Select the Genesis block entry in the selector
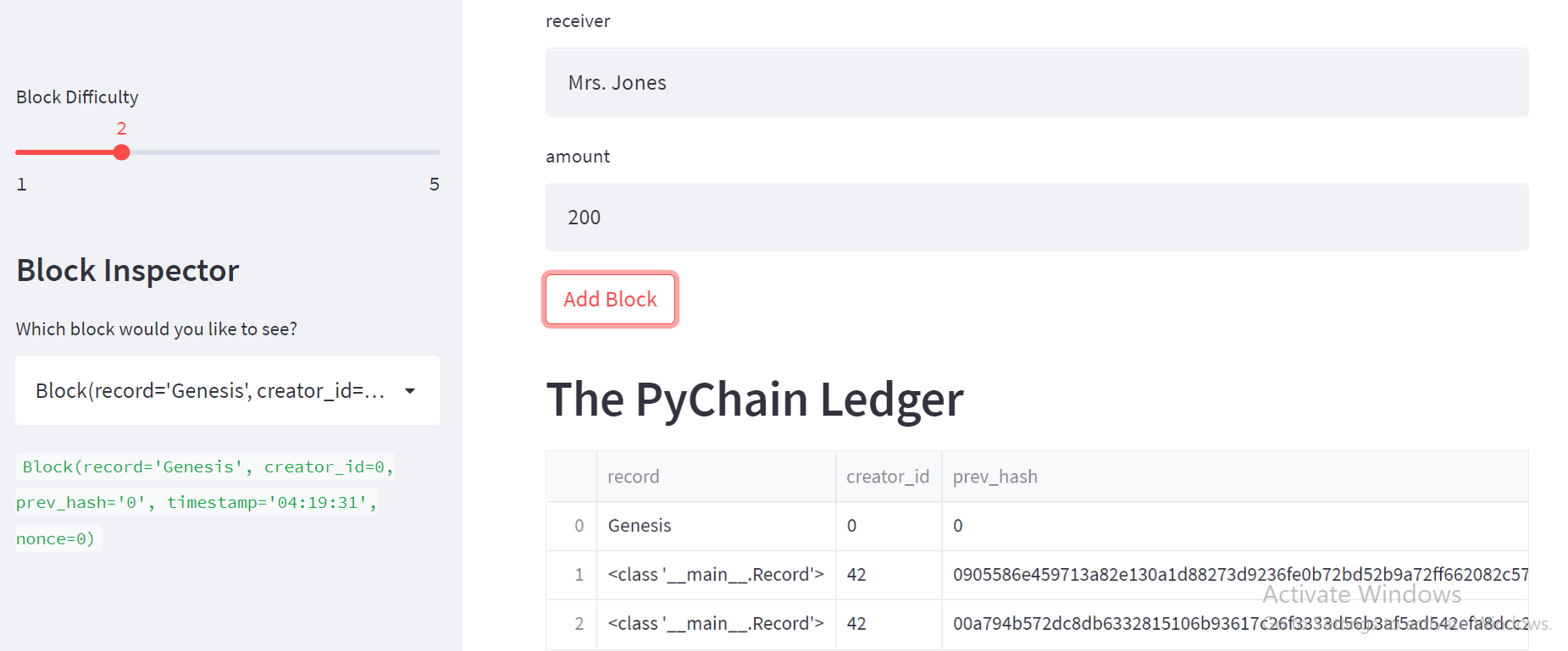This screenshot has width=1568, height=651. (x=212, y=390)
